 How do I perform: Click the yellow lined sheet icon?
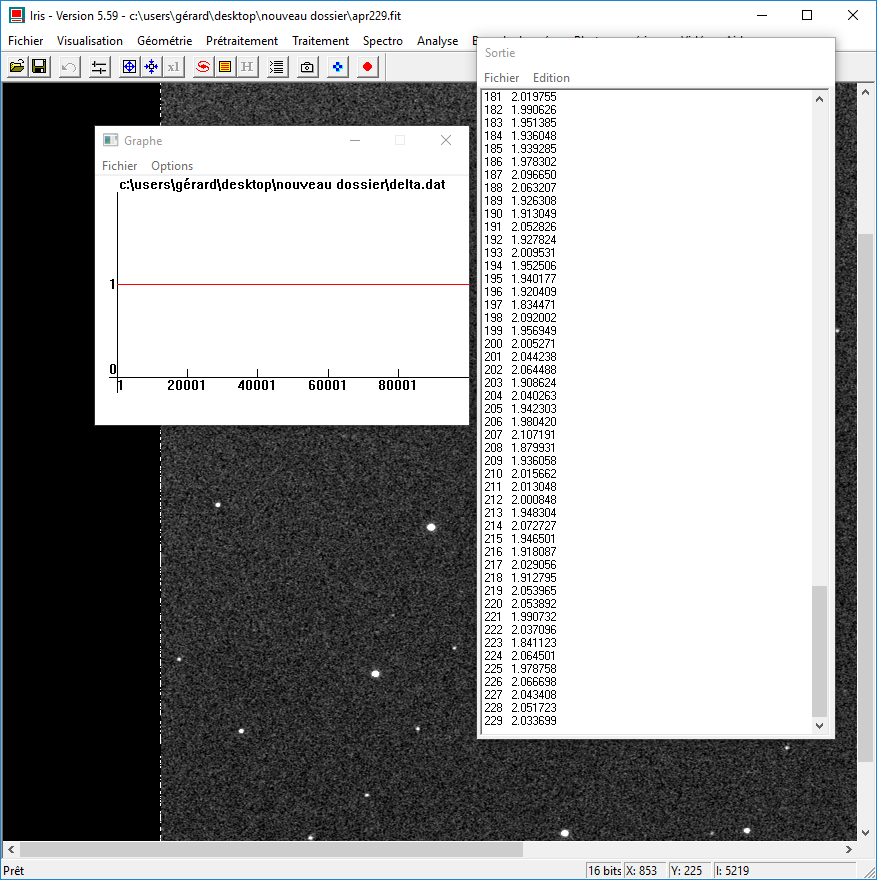225,67
